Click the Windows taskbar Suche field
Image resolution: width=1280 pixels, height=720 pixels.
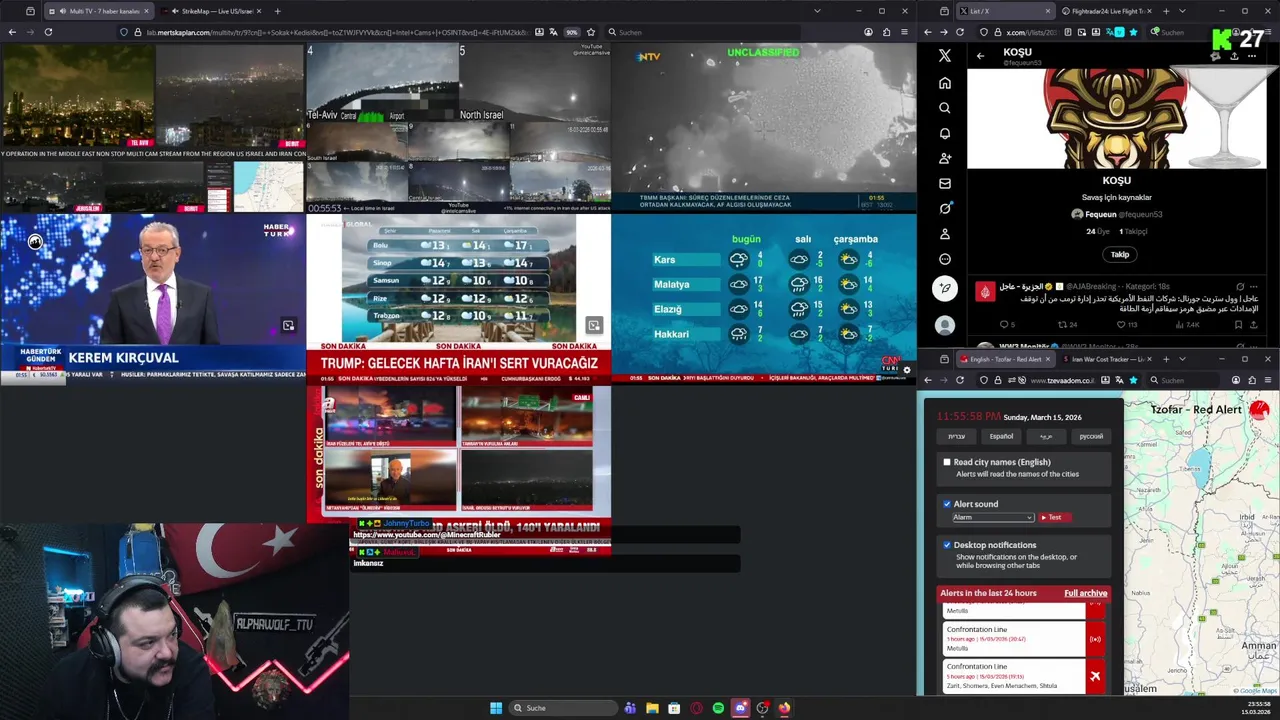tap(563, 708)
